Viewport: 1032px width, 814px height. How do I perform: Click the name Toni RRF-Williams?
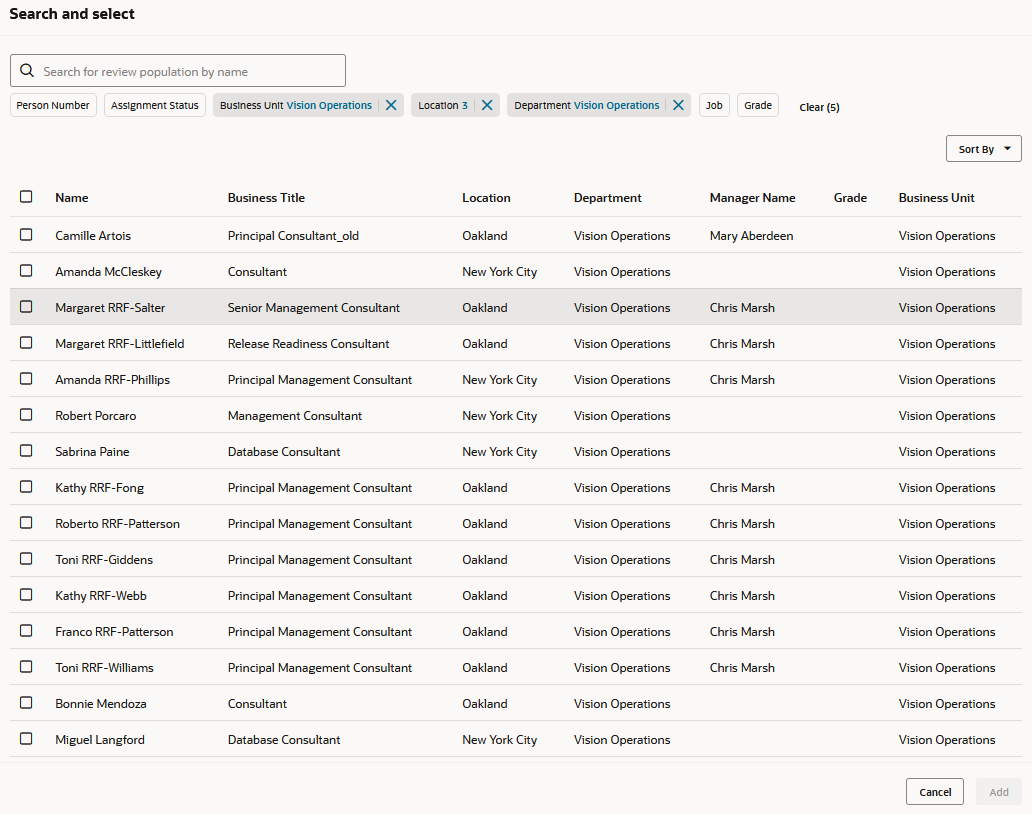click(104, 668)
